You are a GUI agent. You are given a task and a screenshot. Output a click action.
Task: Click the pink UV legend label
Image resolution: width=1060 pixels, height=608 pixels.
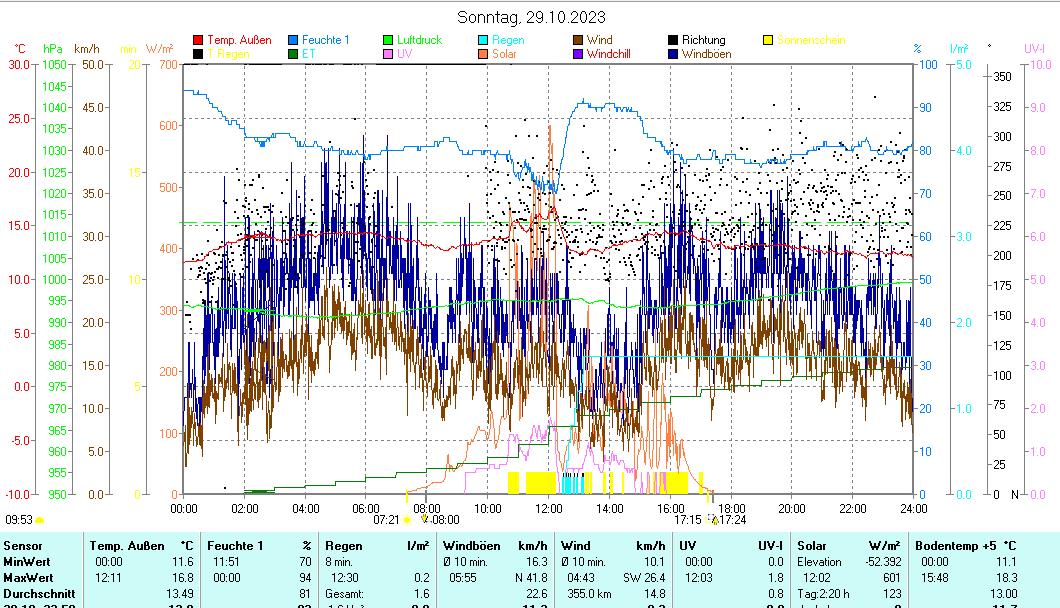404,54
